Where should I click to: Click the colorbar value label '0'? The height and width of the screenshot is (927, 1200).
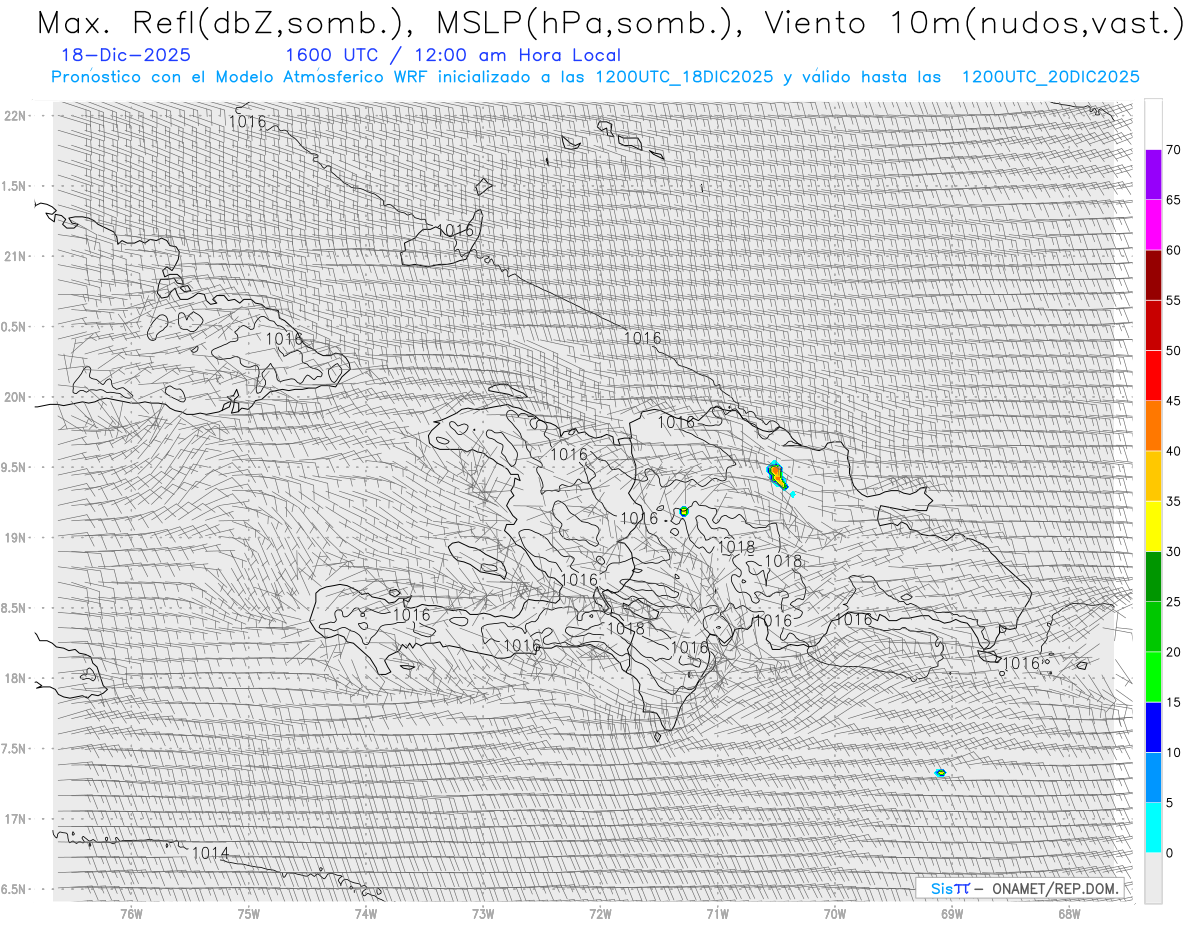click(1170, 853)
